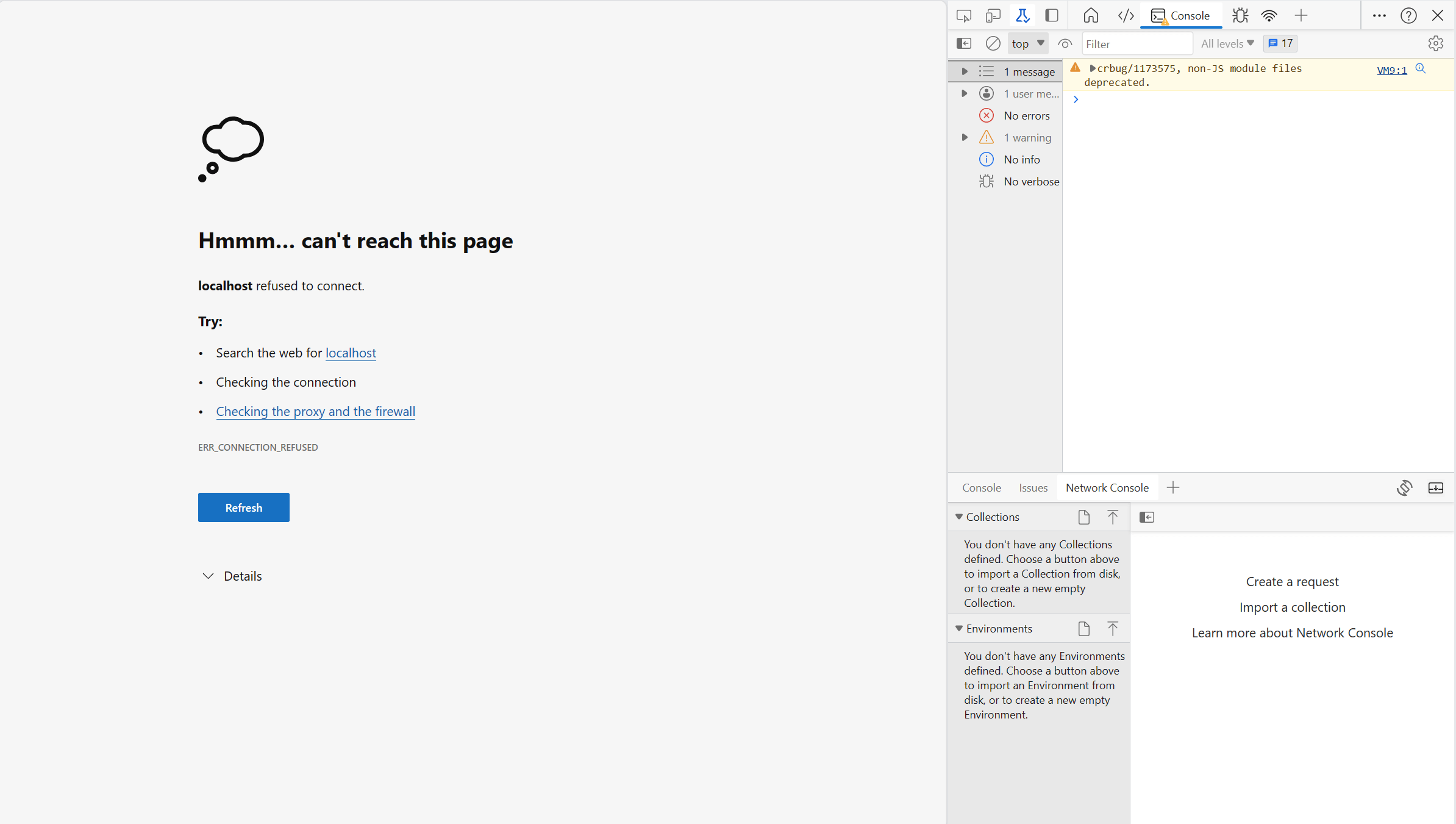Screen dimensions: 1456x824
Task: Open the Elements tab icon
Action: (x=1126, y=16)
